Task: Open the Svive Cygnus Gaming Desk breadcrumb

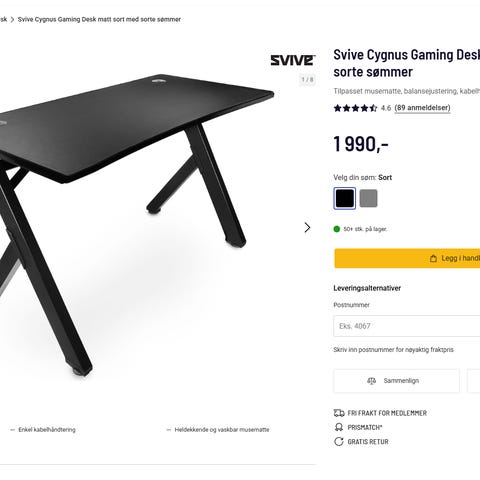Action: 99,20
